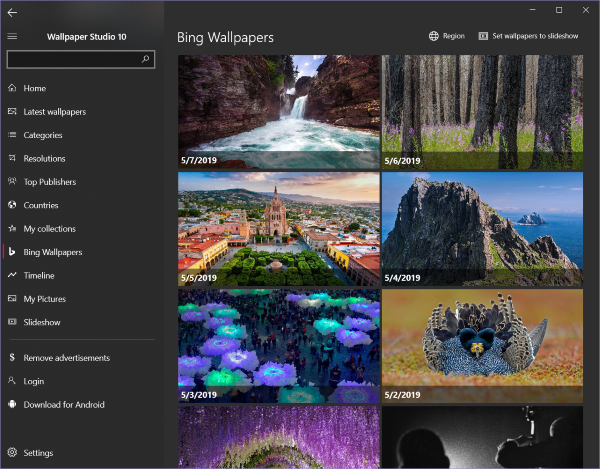Open the Home page
Viewport: 600px width, 469px height.
[x=35, y=88]
